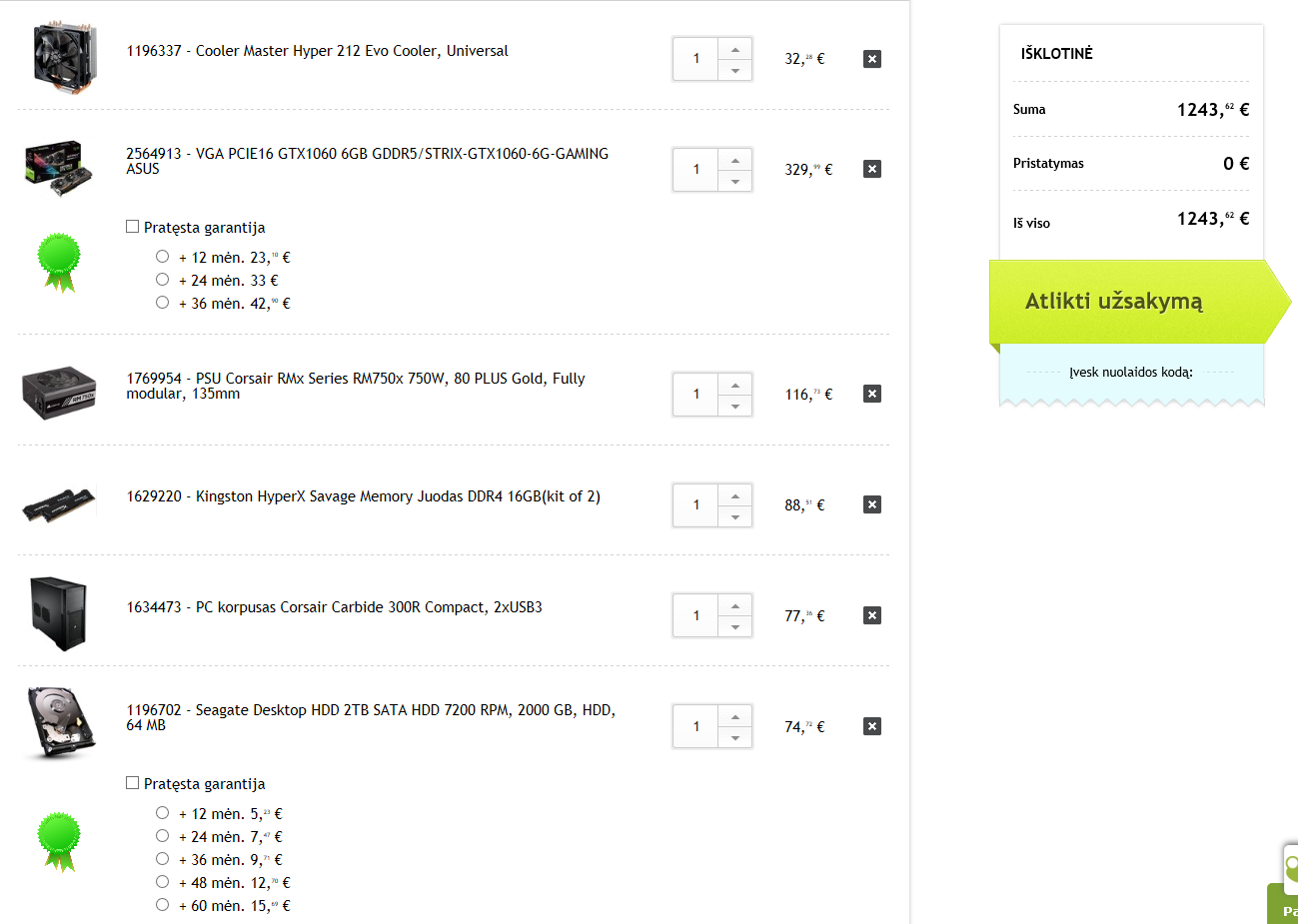Decrease quantity of Kingston HyperX memory

click(735, 516)
